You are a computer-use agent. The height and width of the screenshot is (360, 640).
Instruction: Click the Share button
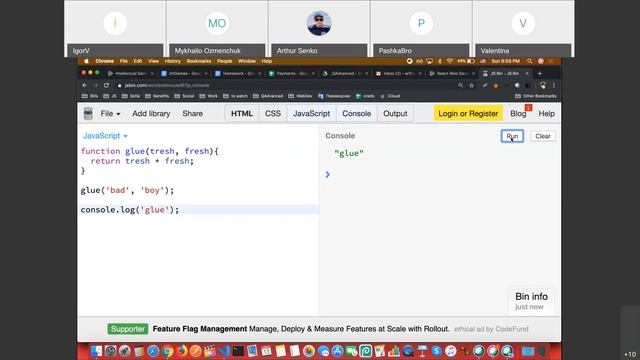pyautogui.click(x=192, y=113)
